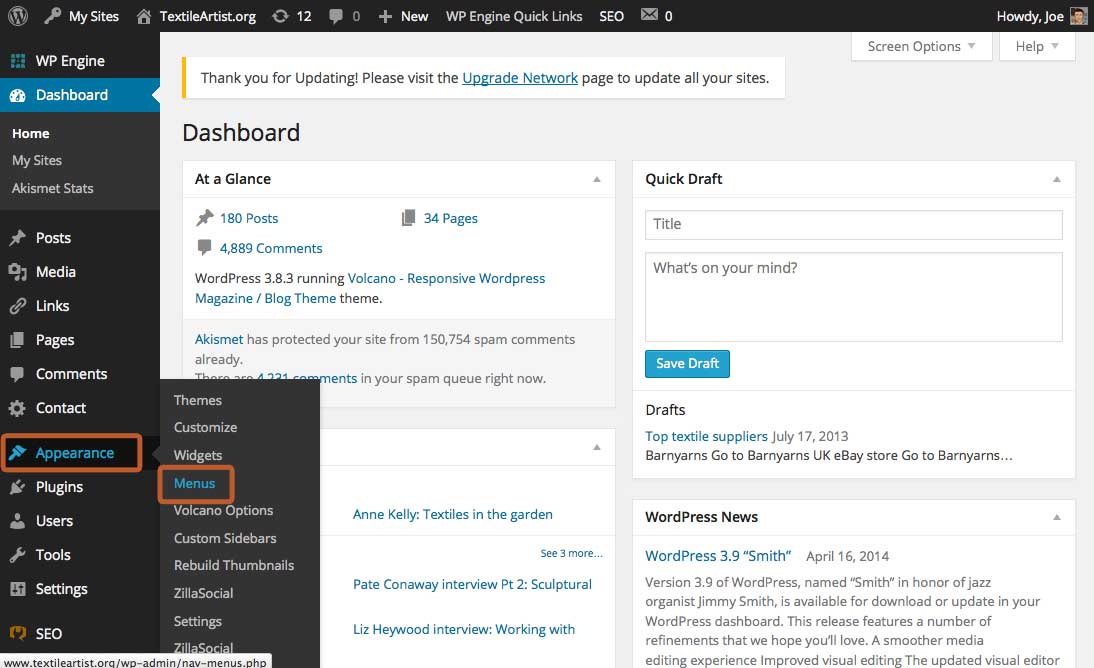1094x668 pixels.
Task: Click the Posts pushpin icon in sidebar
Action: point(17,238)
